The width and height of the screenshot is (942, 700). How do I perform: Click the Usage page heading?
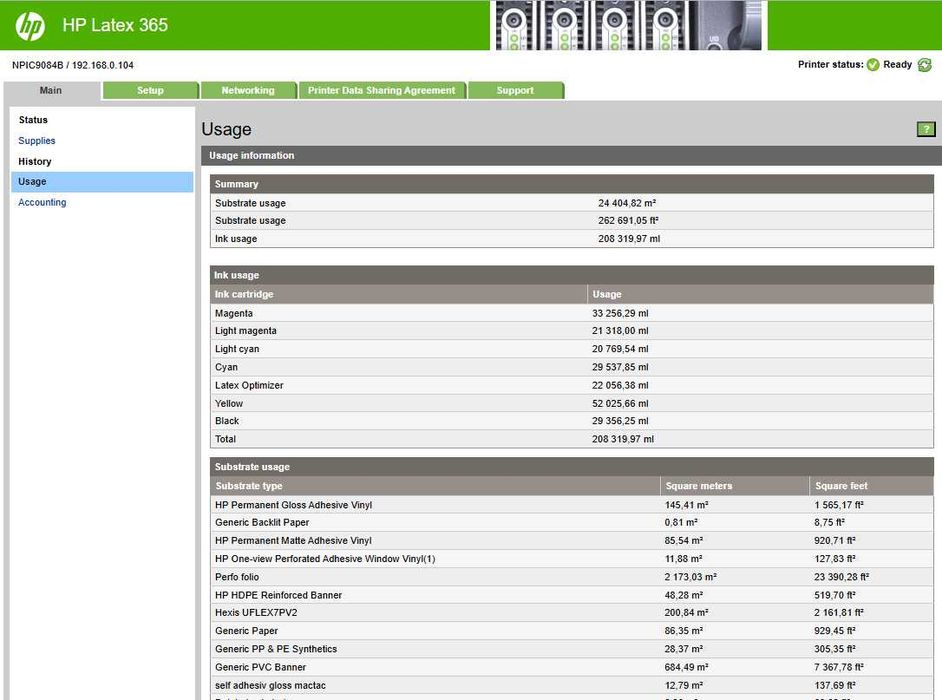click(226, 129)
